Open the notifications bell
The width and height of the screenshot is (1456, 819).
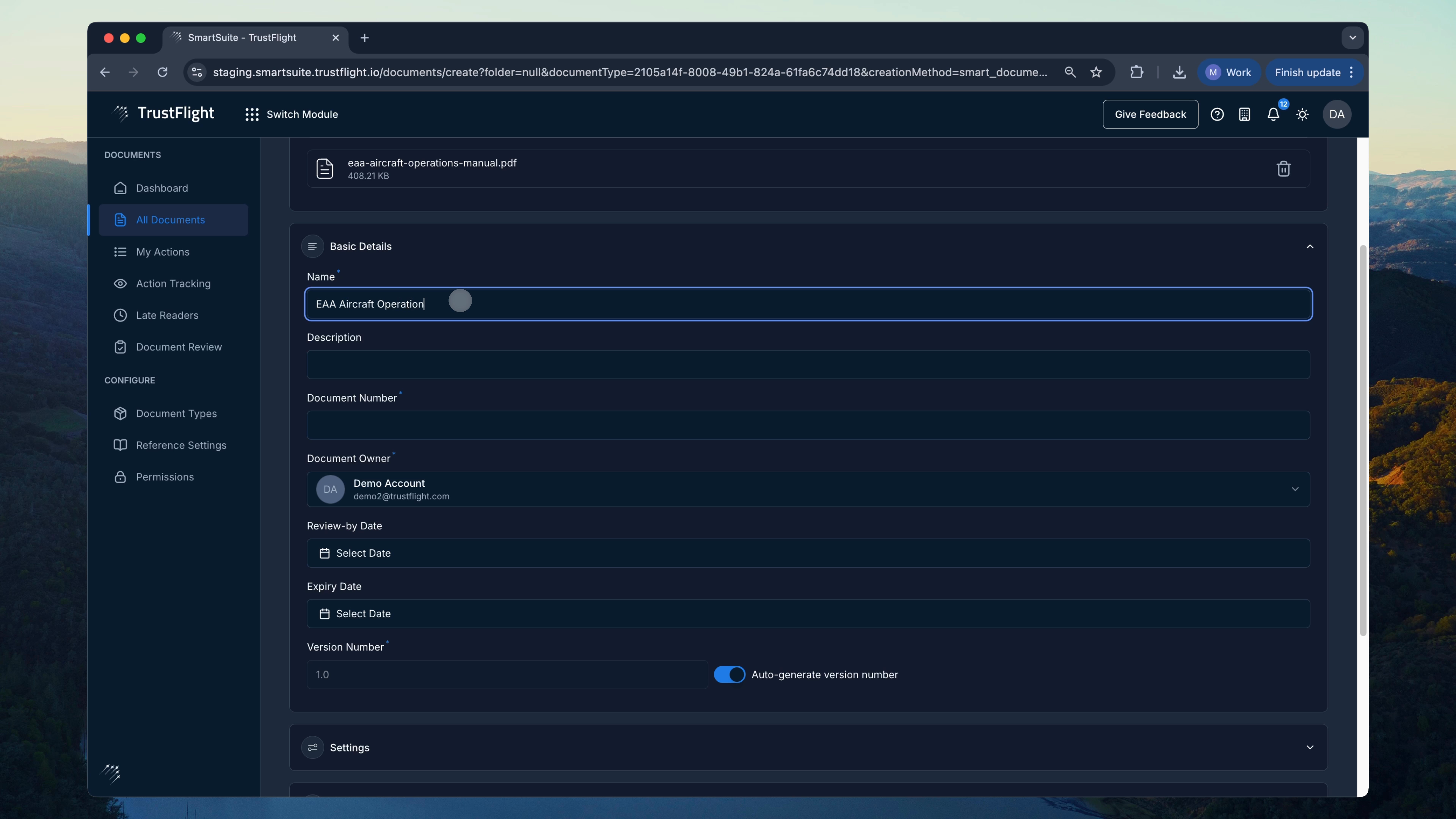[1273, 114]
